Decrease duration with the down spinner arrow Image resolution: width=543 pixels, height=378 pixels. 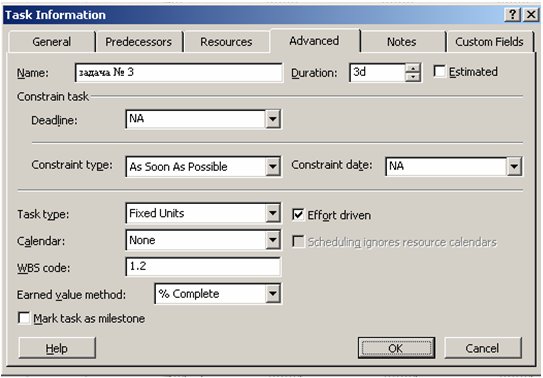click(x=412, y=76)
